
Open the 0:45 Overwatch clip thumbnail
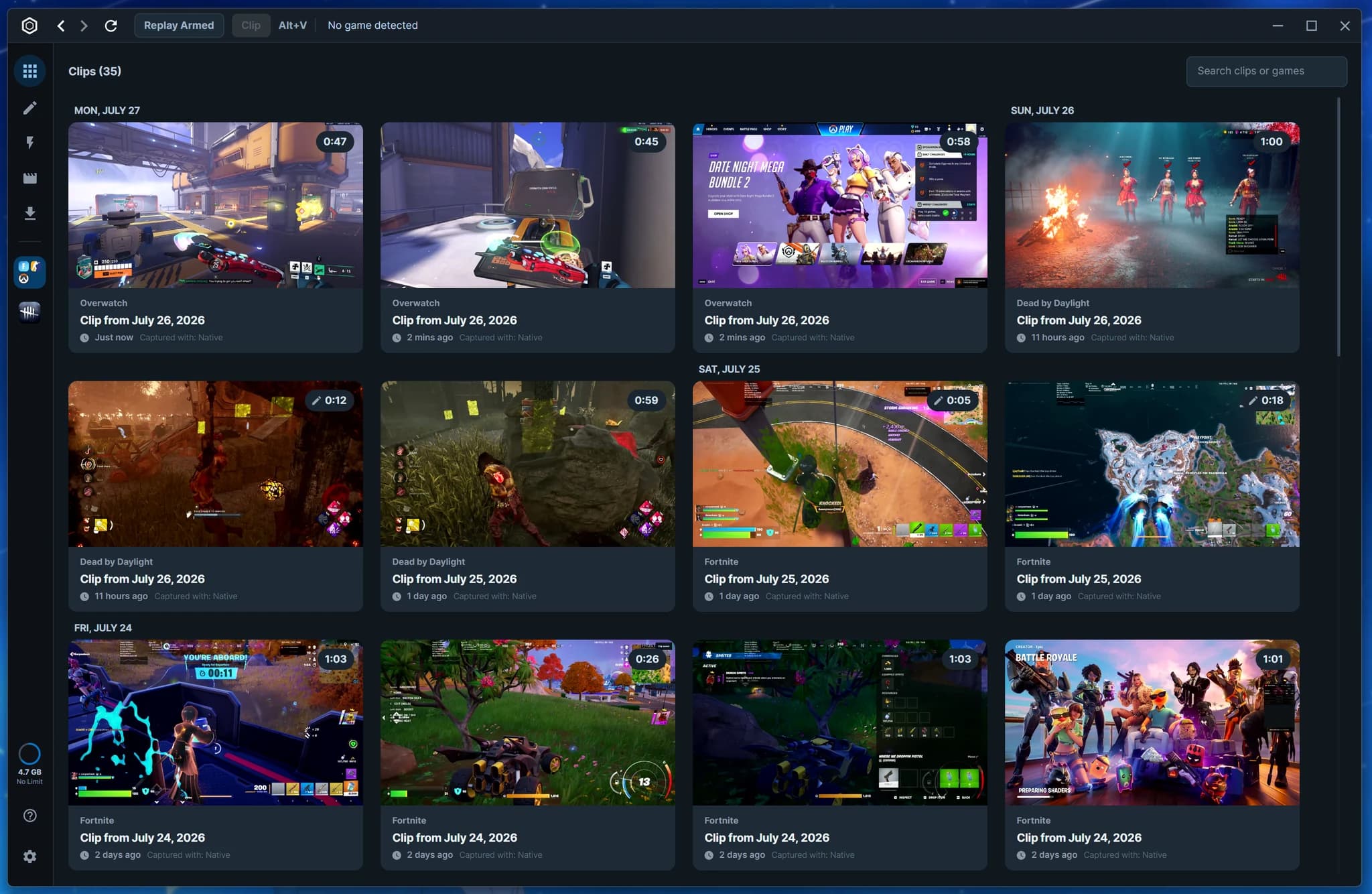[528, 205]
